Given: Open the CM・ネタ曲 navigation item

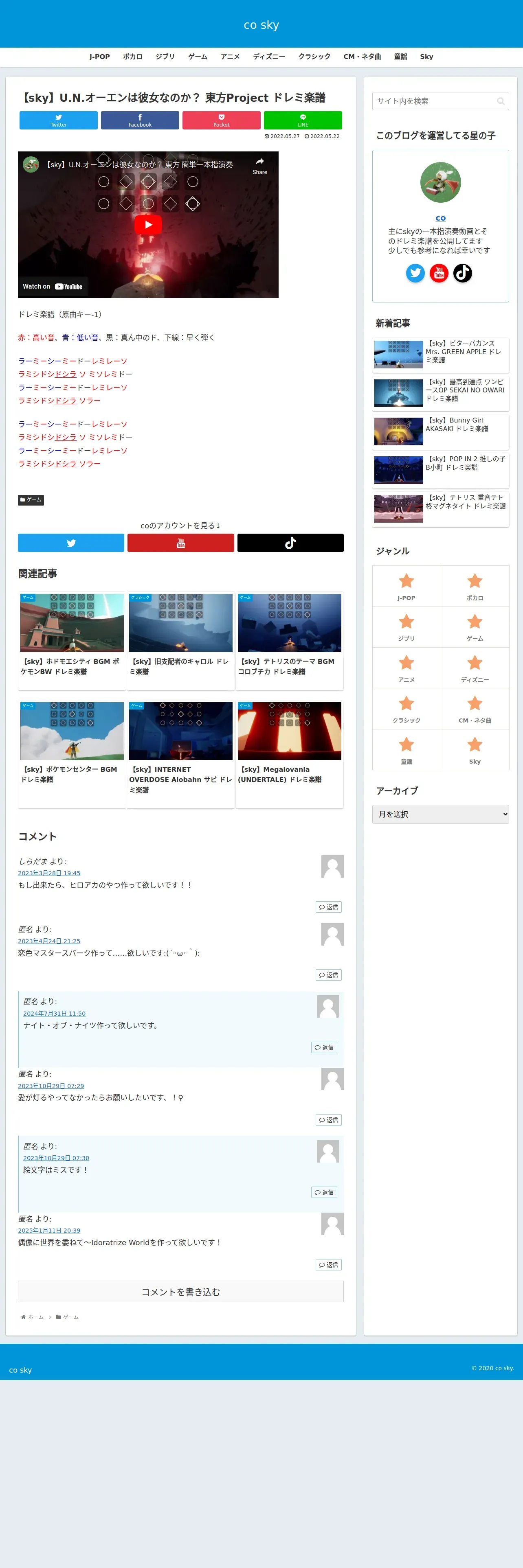Looking at the screenshot, I should click(362, 57).
